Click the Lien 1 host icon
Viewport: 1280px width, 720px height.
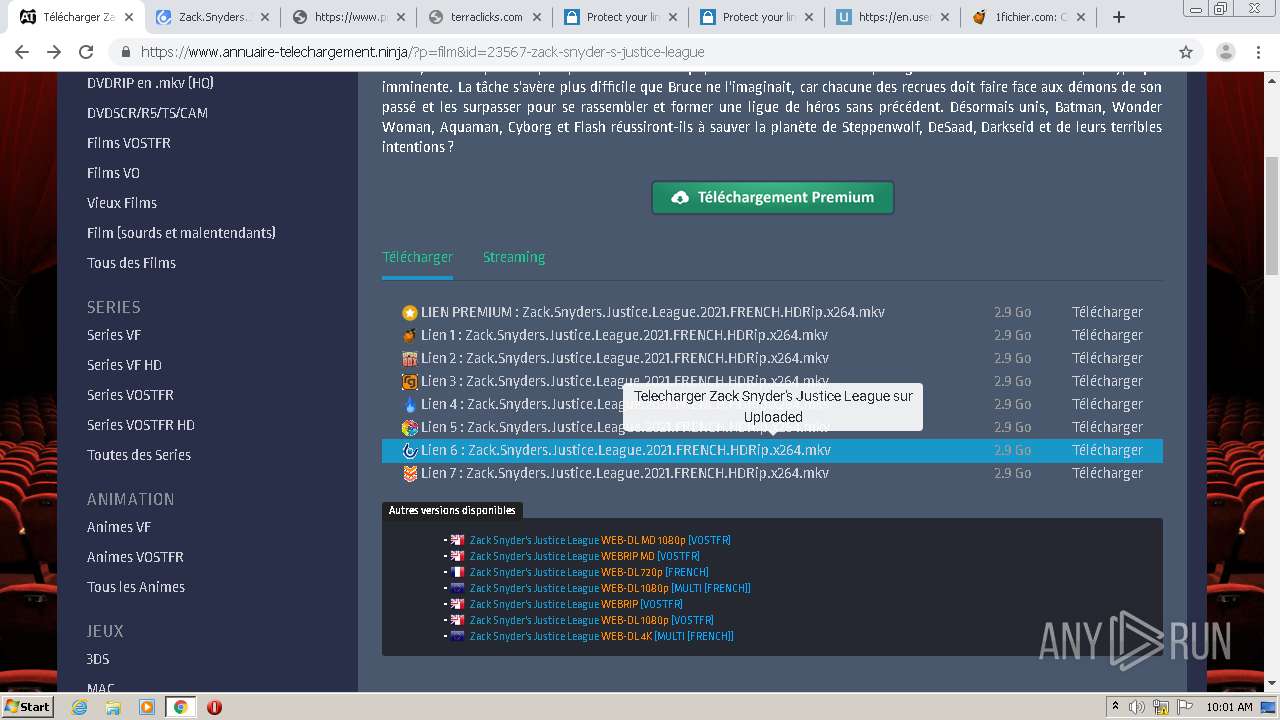tap(410, 336)
